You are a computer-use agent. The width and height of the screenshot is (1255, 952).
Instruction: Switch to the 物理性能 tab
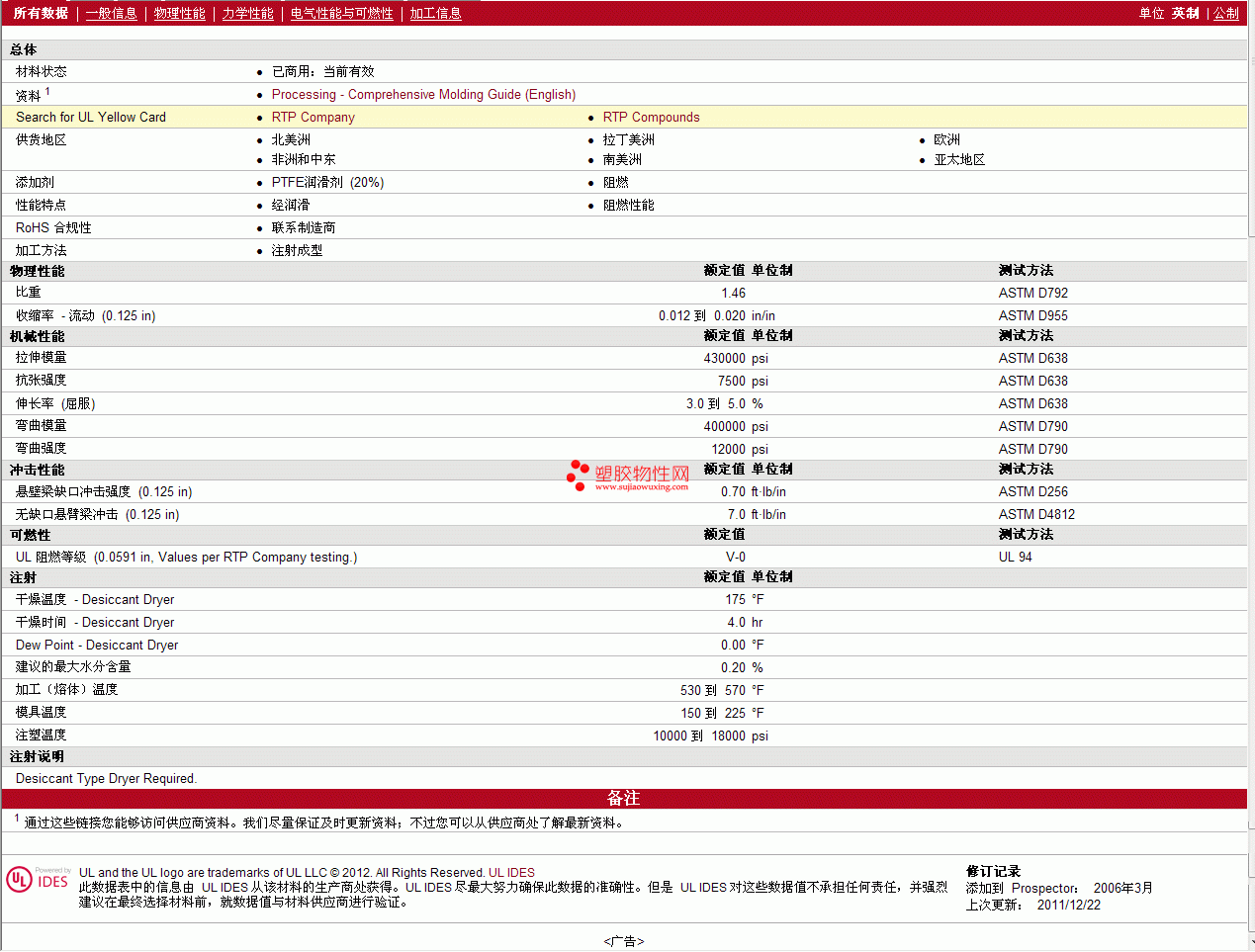(179, 13)
